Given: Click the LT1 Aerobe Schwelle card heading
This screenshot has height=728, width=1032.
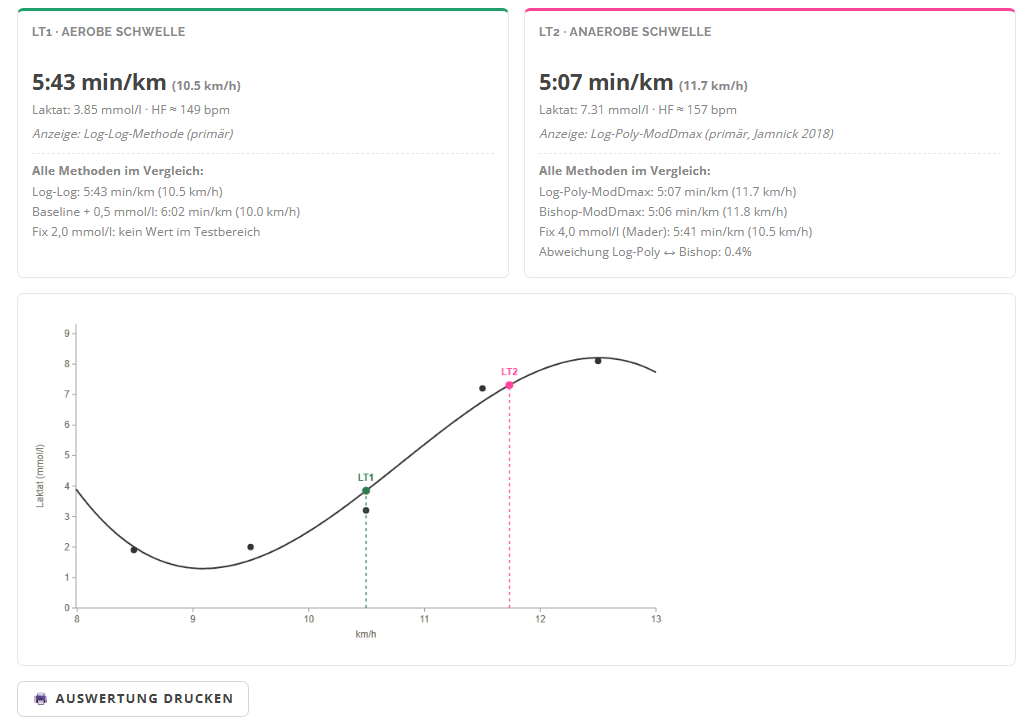Looking at the screenshot, I should [109, 32].
